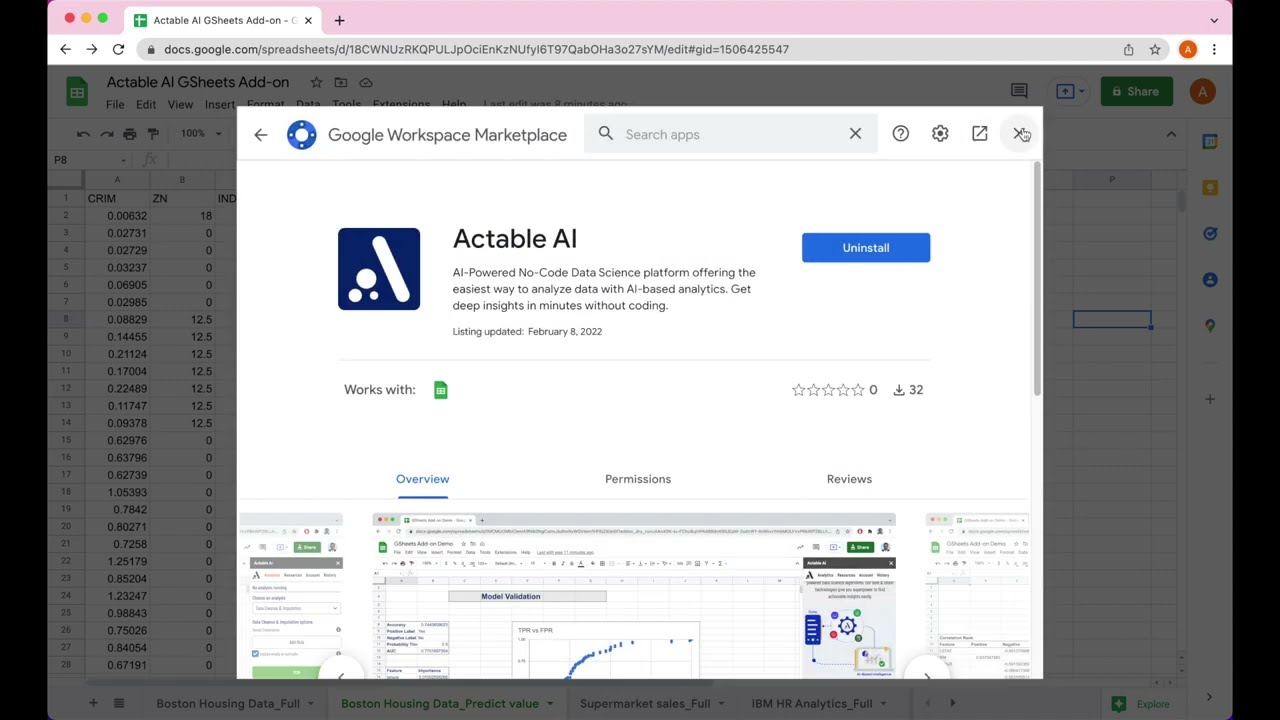The width and height of the screenshot is (1280, 720).
Task: Clear the Search apps field
Action: pyautogui.click(x=855, y=134)
